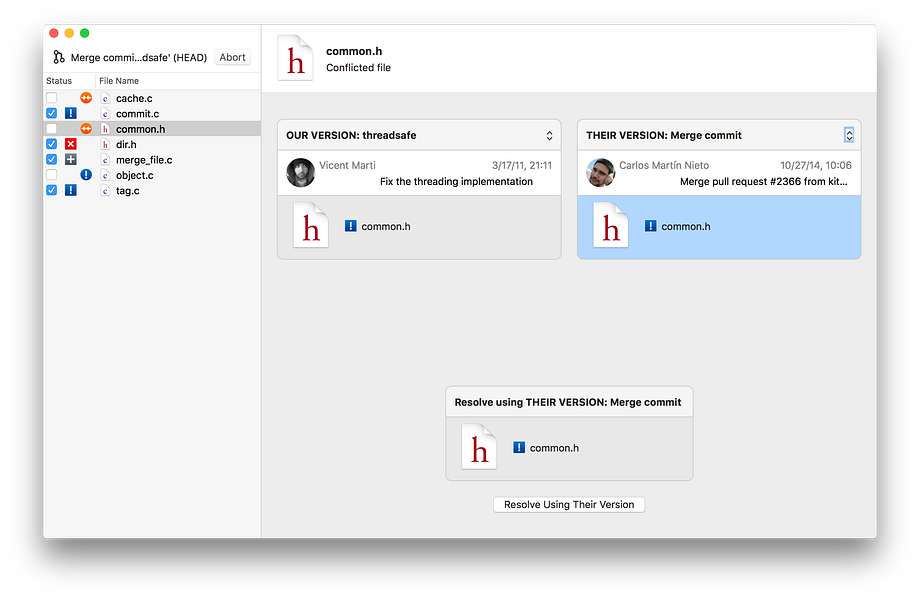The width and height of the screenshot is (920, 600).
Task: Click 'Fix the threading implementation' commit message
Action: point(456,182)
